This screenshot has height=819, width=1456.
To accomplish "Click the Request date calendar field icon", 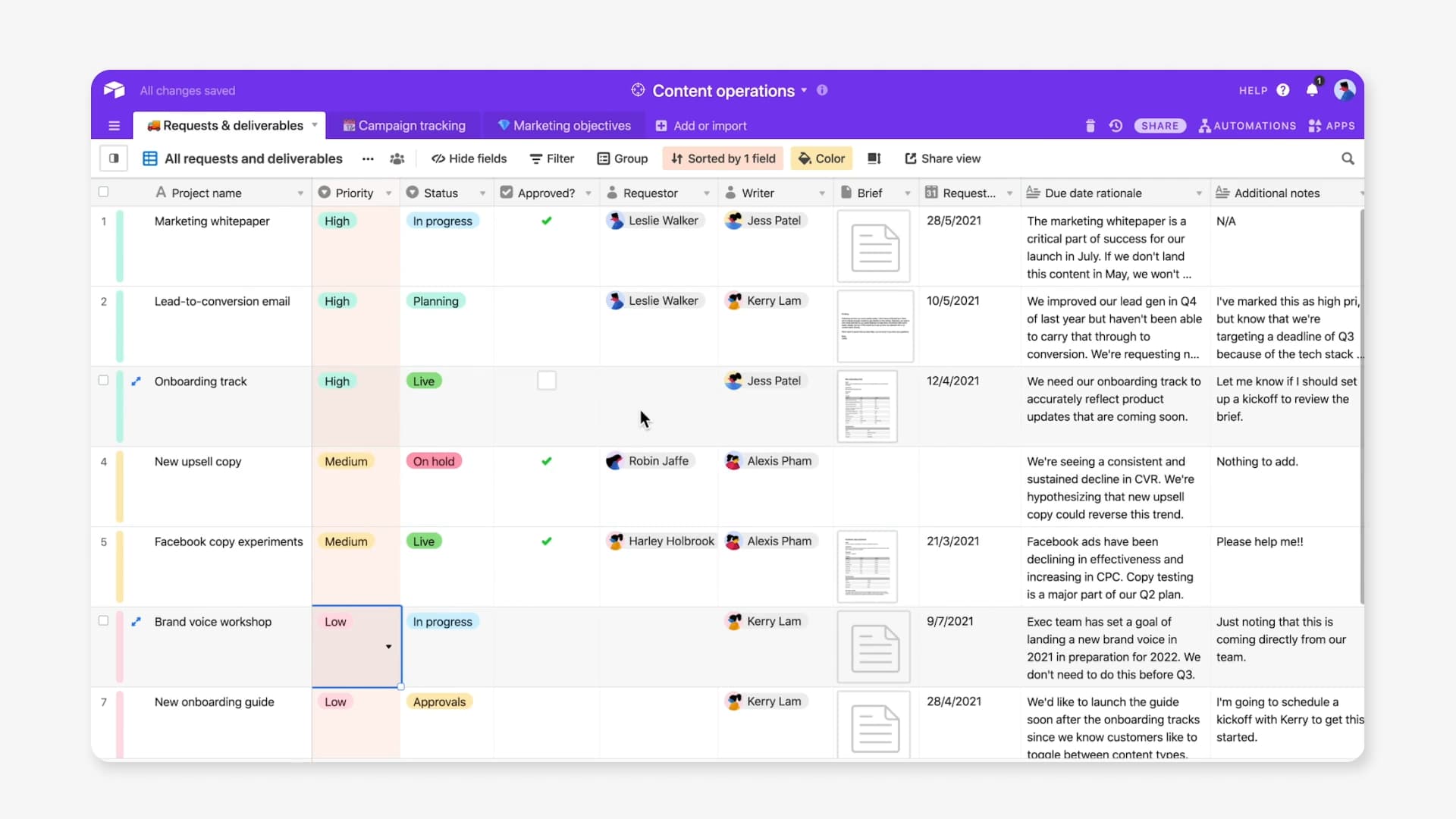I will [x=932, y=193].
